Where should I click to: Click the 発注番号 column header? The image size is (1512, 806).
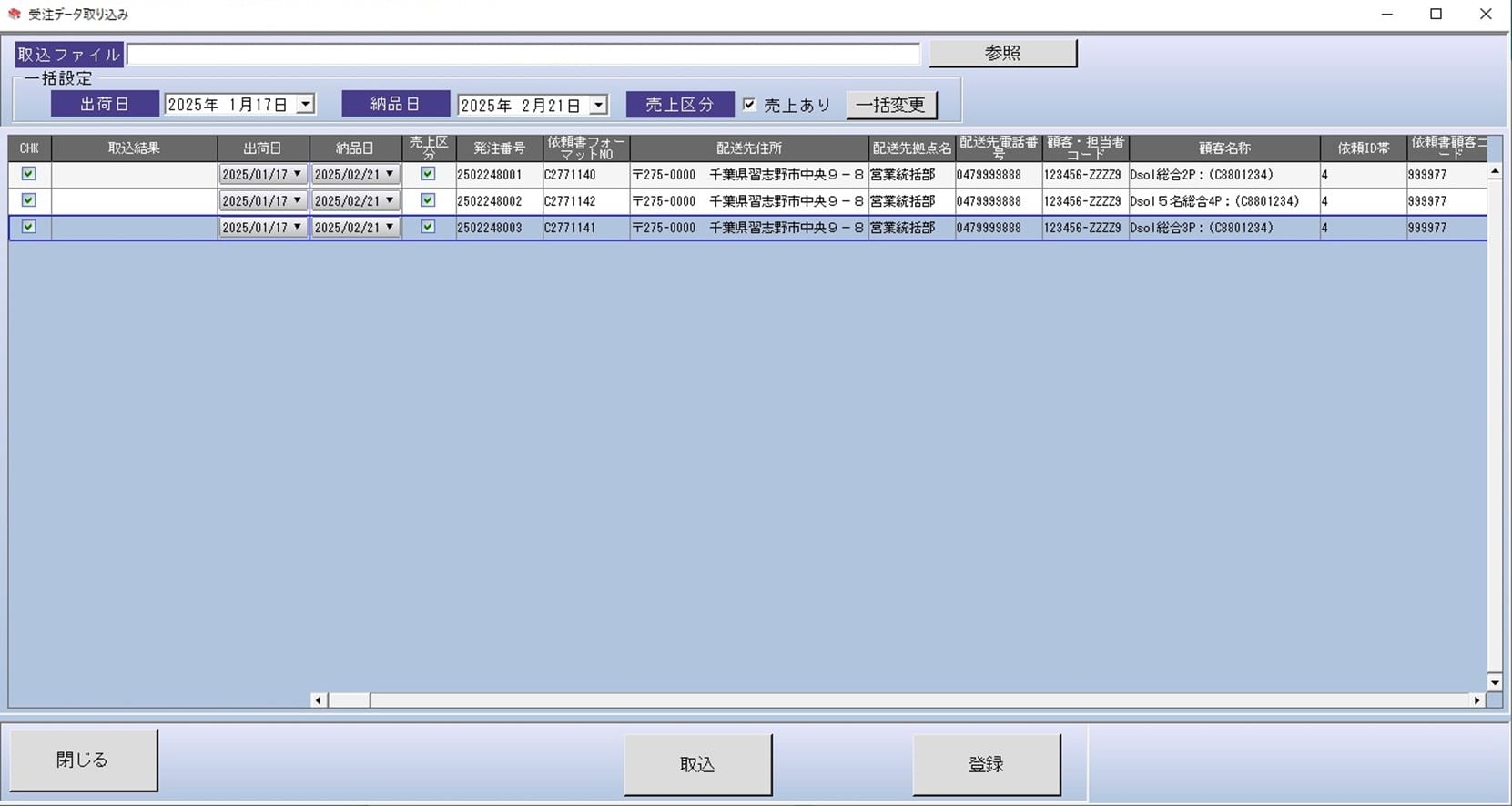click(x=499, y=148)
